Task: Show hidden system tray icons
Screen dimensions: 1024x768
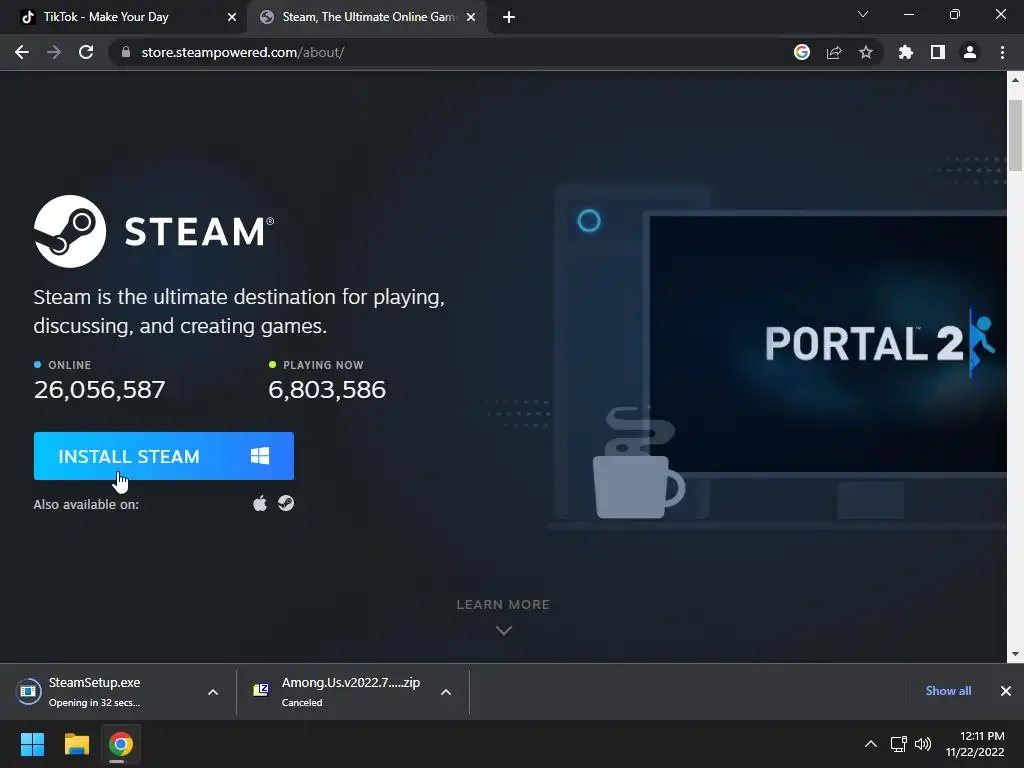Action: click(871, 744)
